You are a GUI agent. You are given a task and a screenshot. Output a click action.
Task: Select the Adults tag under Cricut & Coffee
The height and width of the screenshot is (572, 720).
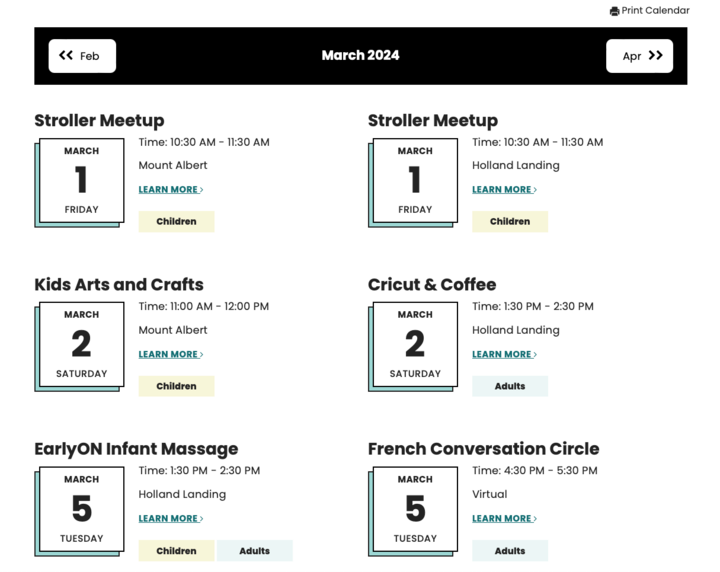510,386
